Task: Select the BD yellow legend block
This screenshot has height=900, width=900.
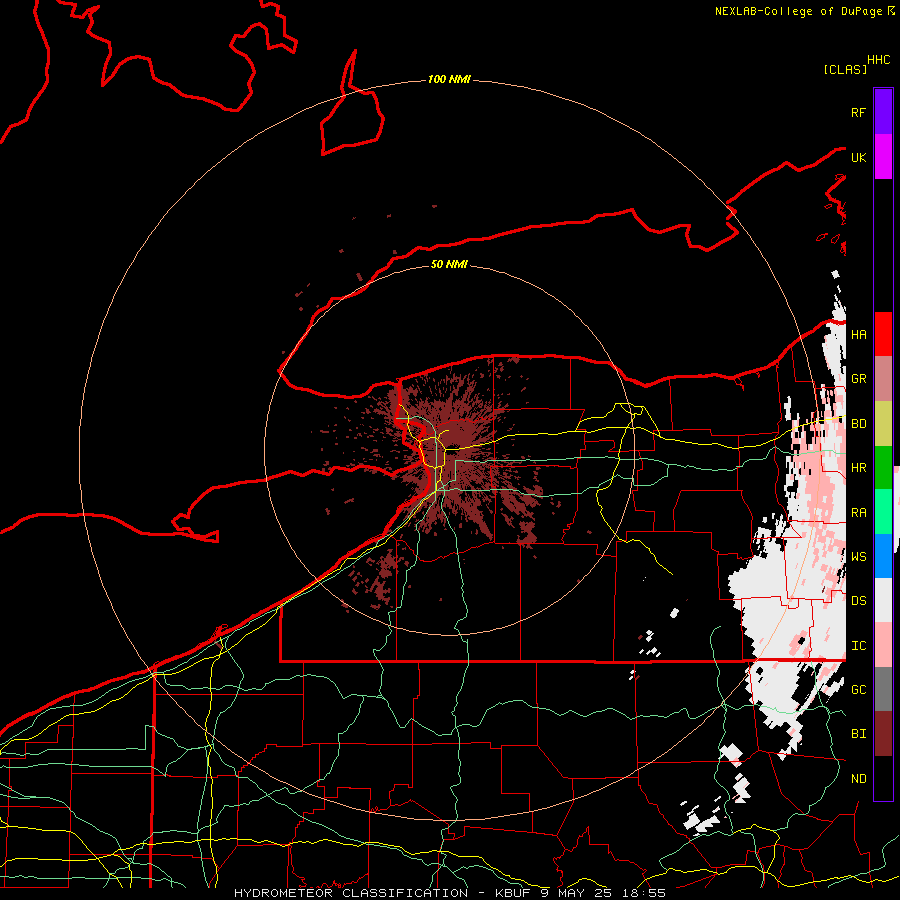Action: click(883, 424)
